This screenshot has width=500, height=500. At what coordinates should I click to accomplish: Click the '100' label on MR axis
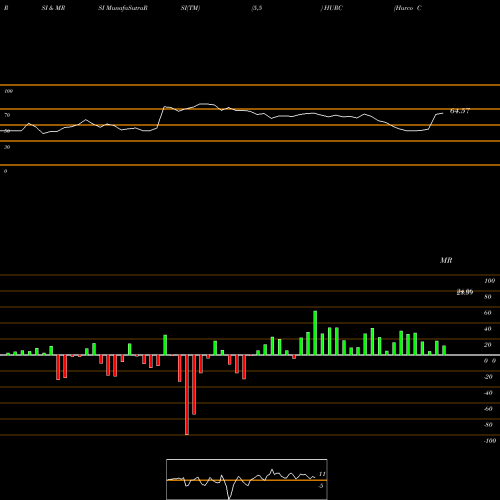pyautogui.click(x=489, y=281)
